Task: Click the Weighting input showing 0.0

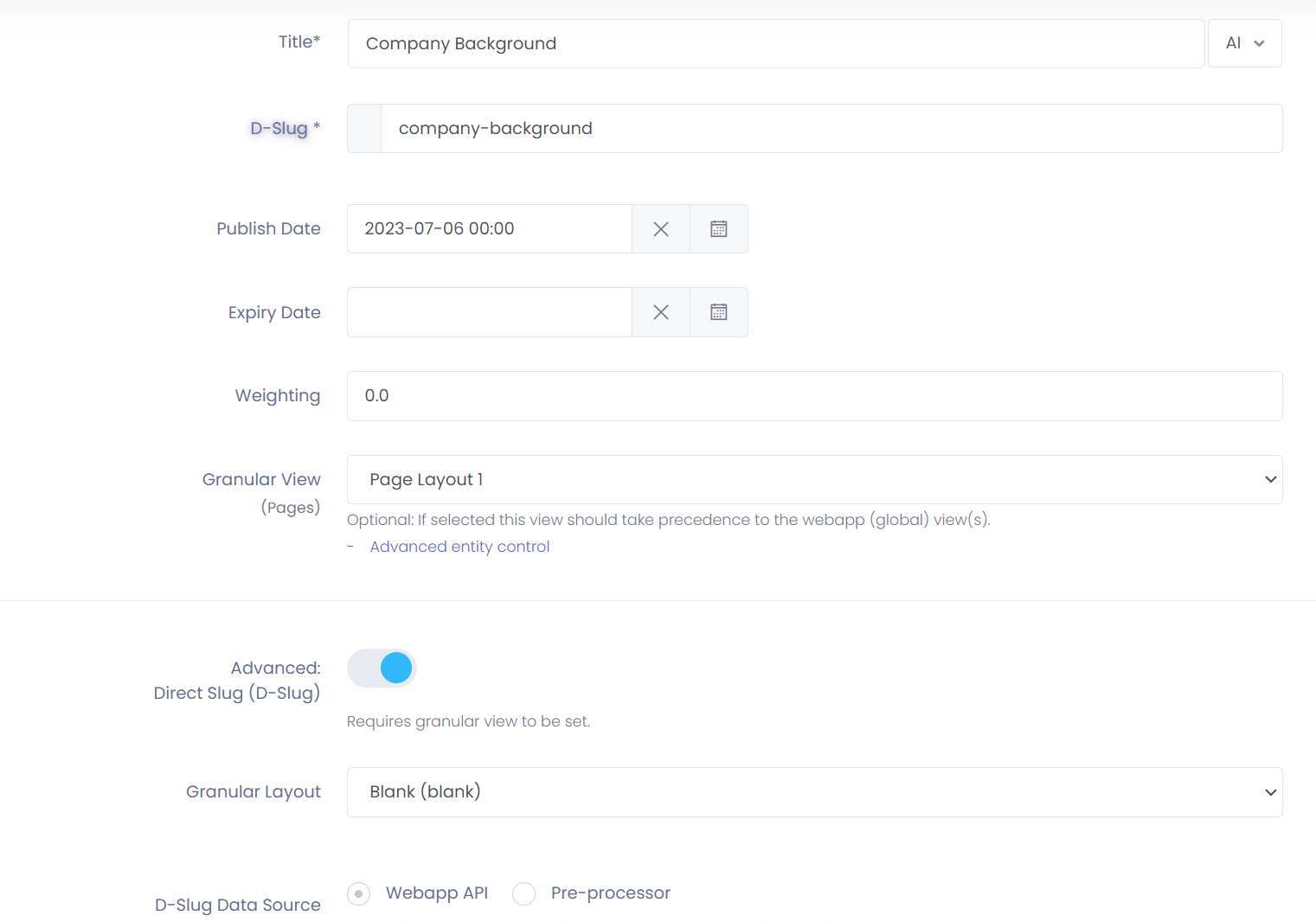Action: 813,395
